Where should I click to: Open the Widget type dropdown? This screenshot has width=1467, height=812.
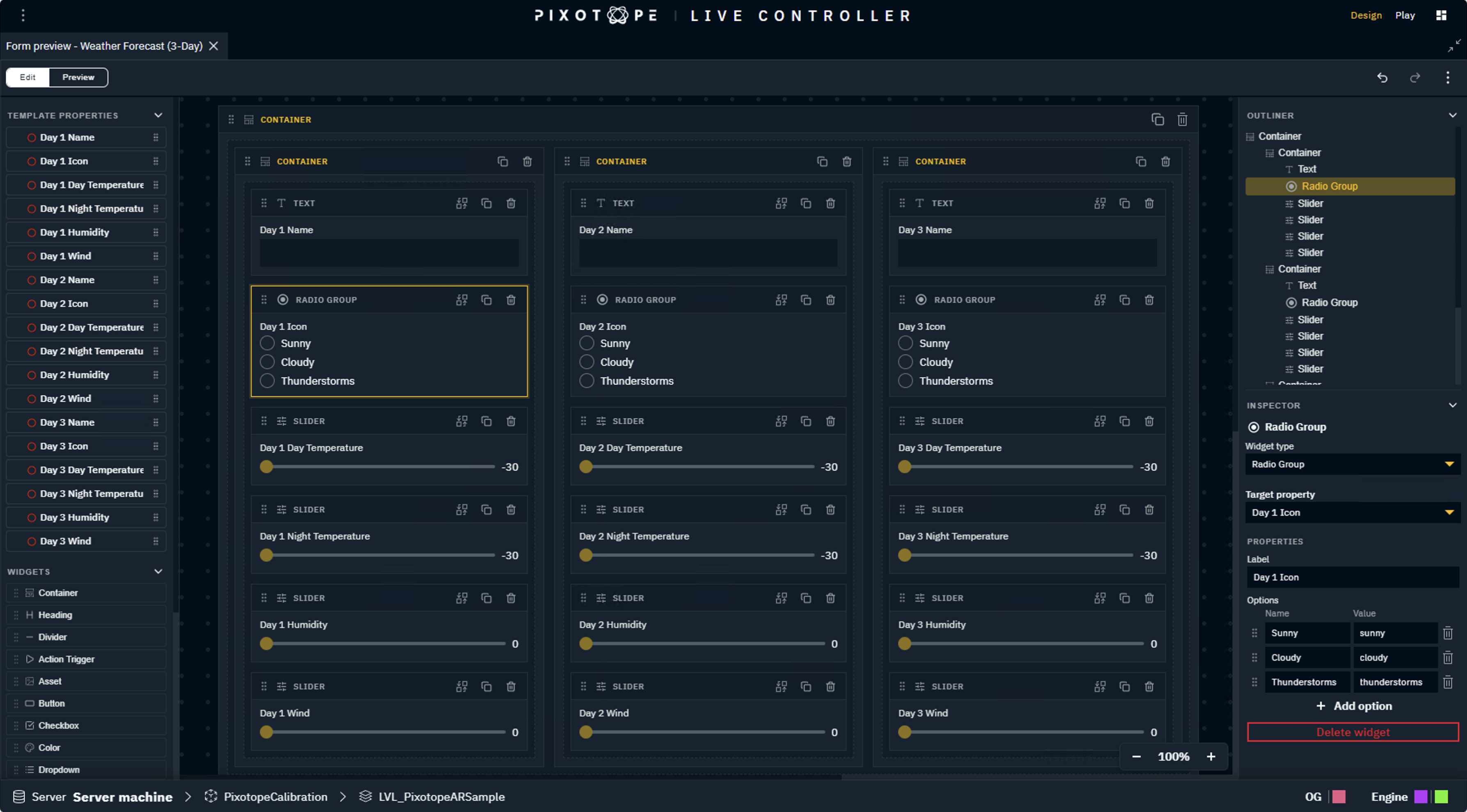pyautogui.click(x=1352, y=464)
